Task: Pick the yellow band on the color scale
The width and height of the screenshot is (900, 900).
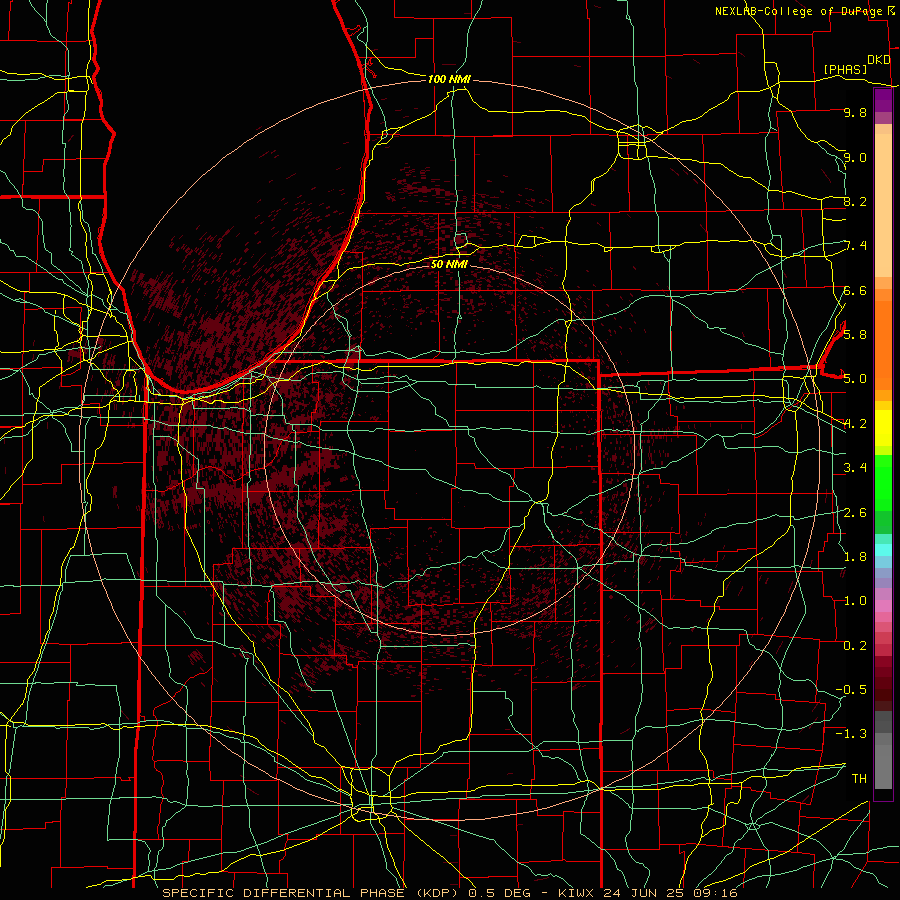Action: (883, 428)
